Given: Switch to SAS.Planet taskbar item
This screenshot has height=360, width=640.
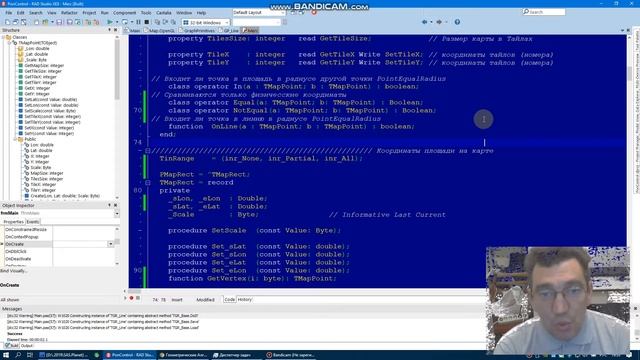Looking at the screenshot, I should tap(63, 355).
